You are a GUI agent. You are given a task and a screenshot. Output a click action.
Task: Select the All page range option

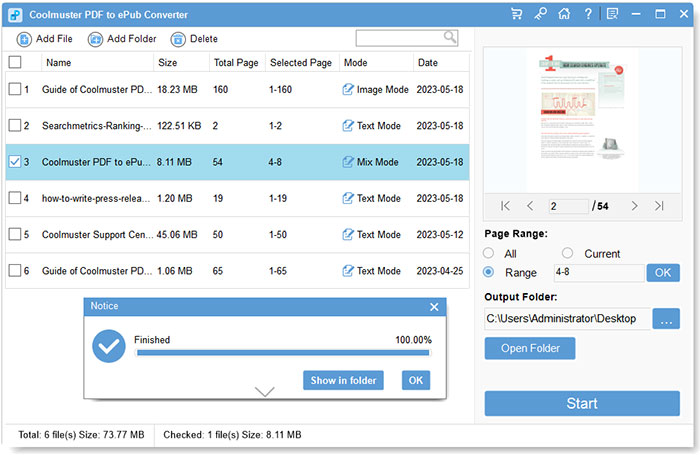pyautogui.click(x=489, y=253)
